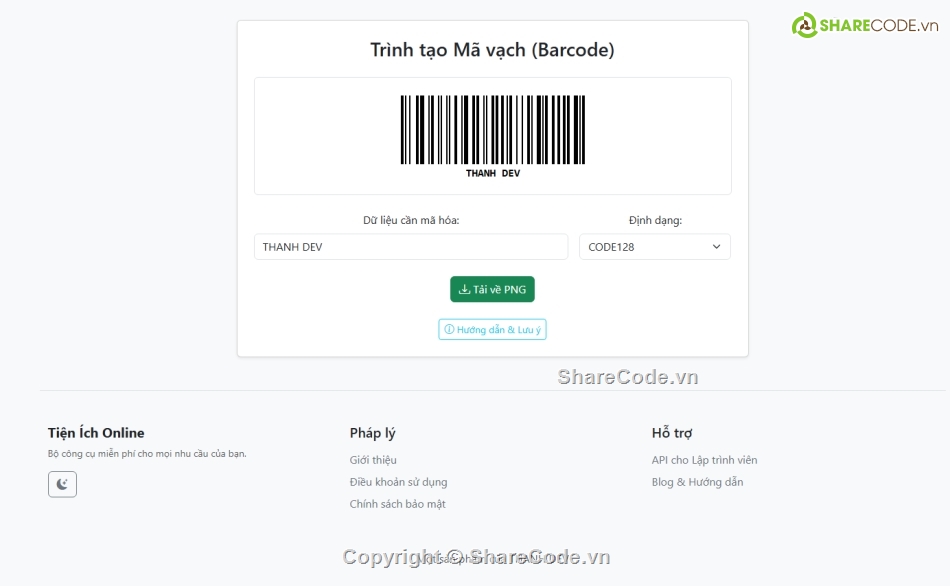950x586 pixels.
Task: Click the download icon on Tải về PNG
Action: [464, 290]
